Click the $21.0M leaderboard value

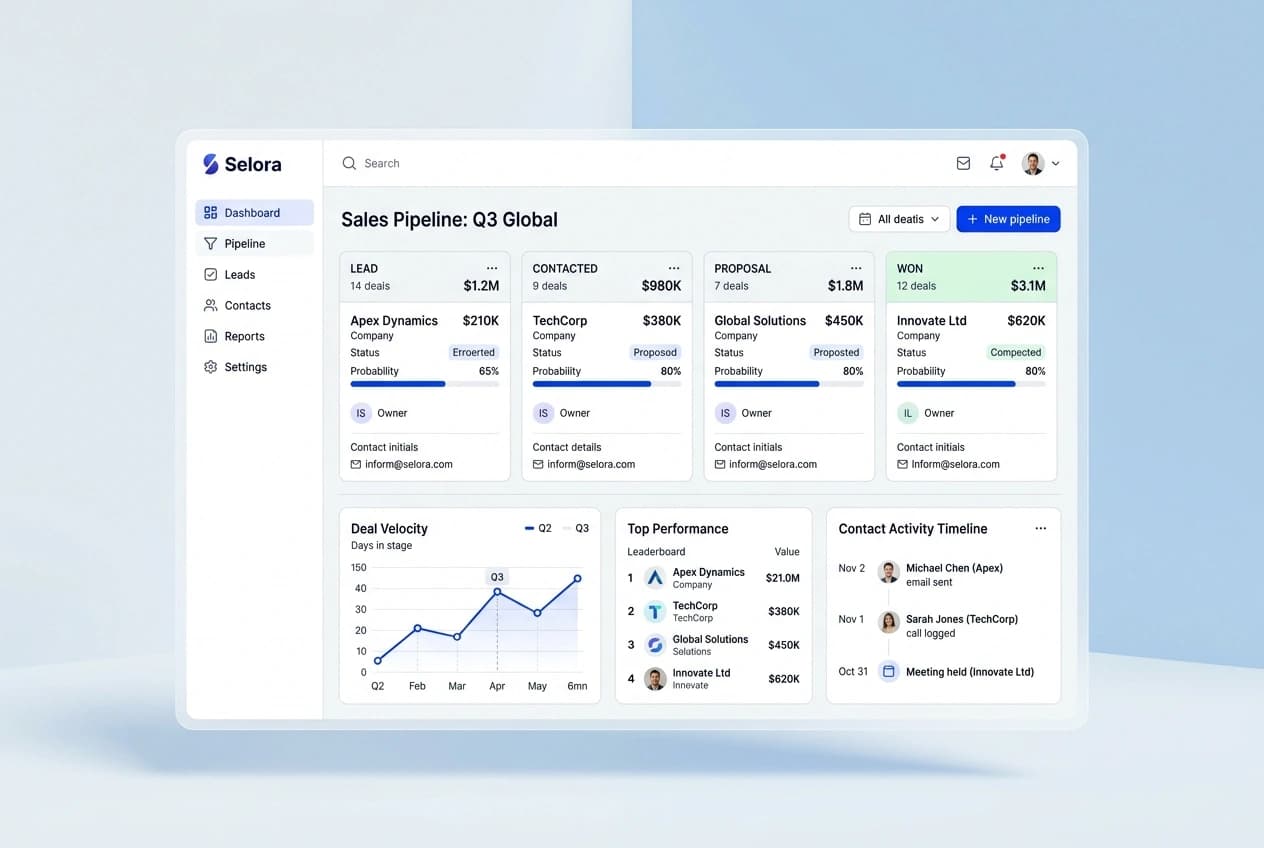coord(782,578)
